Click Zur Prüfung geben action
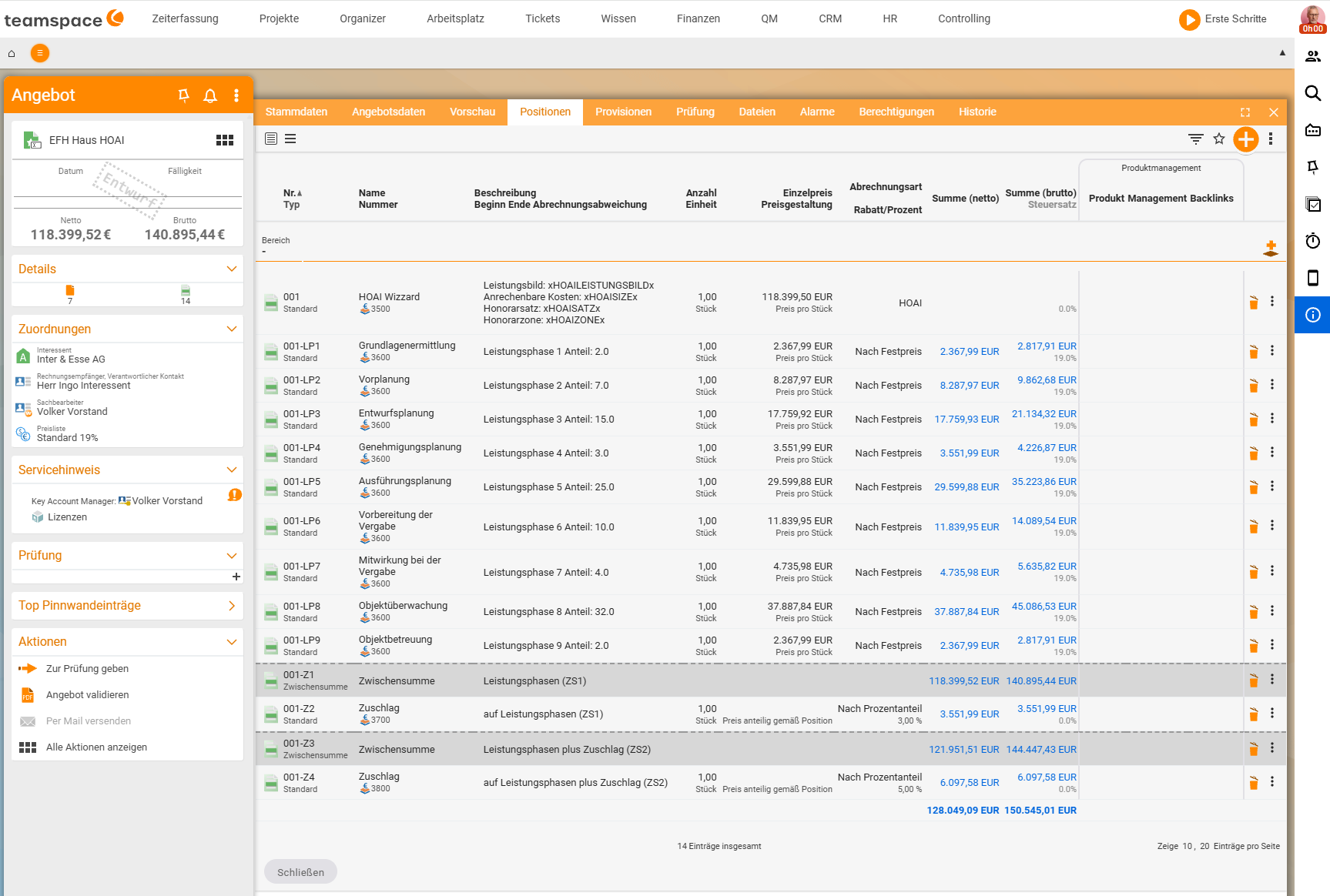Screen dimensions: 1330x896 tap(87, 669)
